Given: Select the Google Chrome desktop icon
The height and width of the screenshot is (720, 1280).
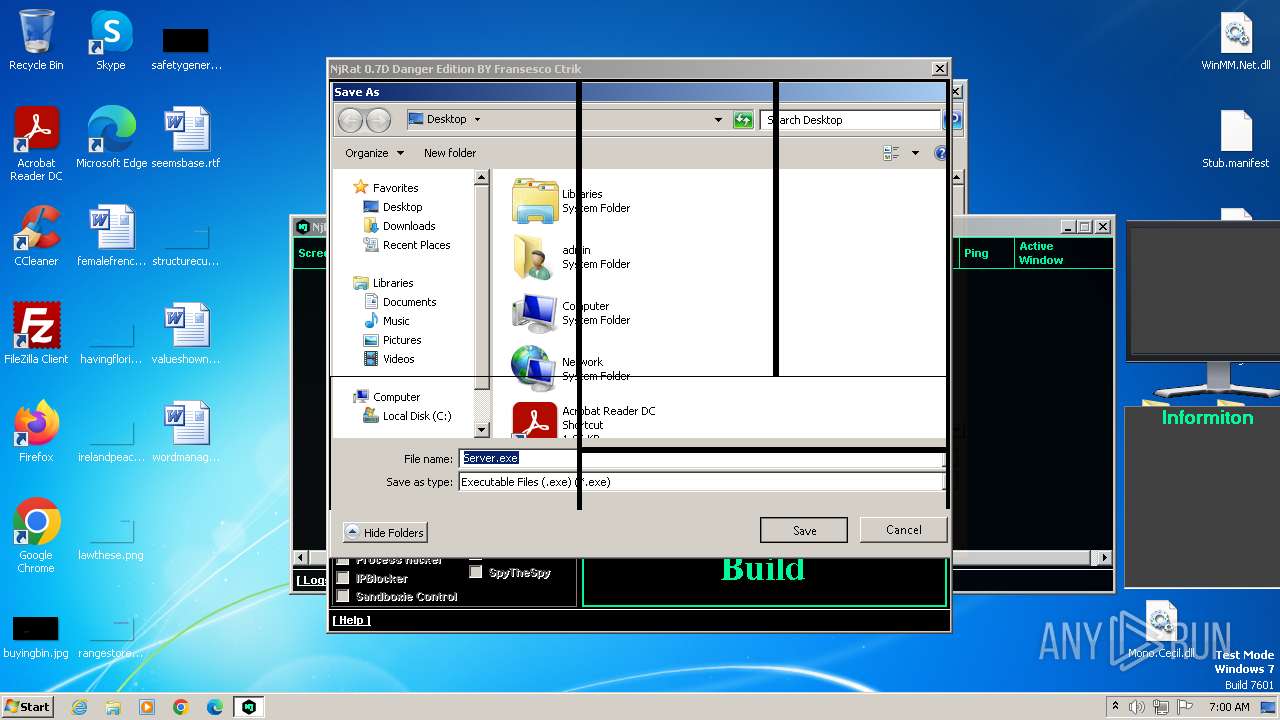Looking at the screenshot, I should (36, 536).
